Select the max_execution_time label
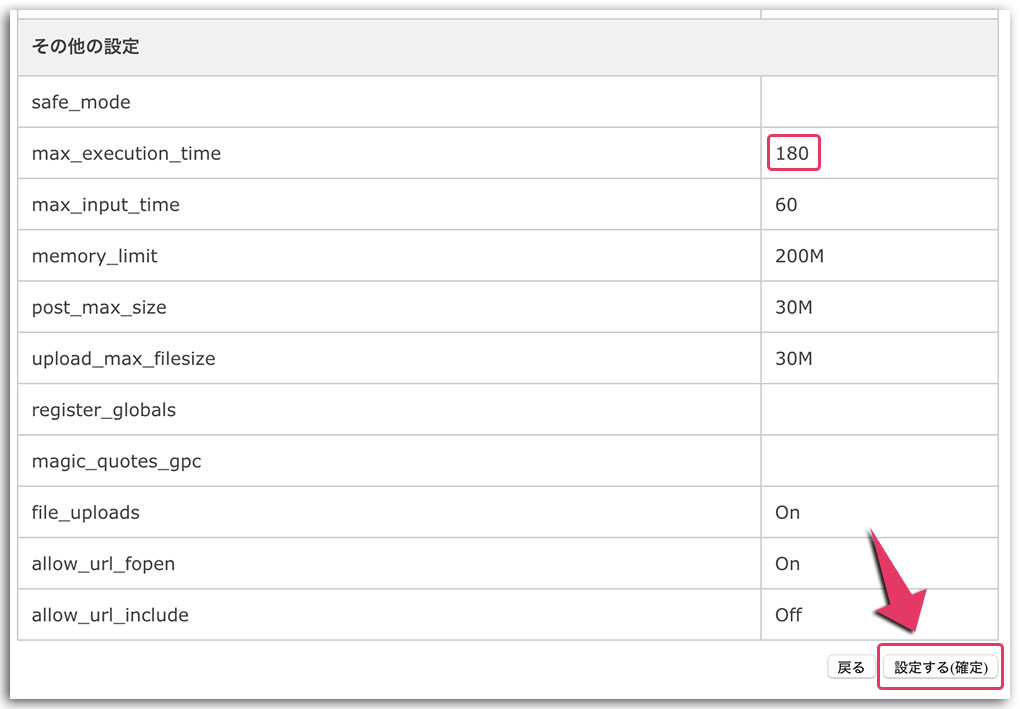 click(x=126, y=154)
